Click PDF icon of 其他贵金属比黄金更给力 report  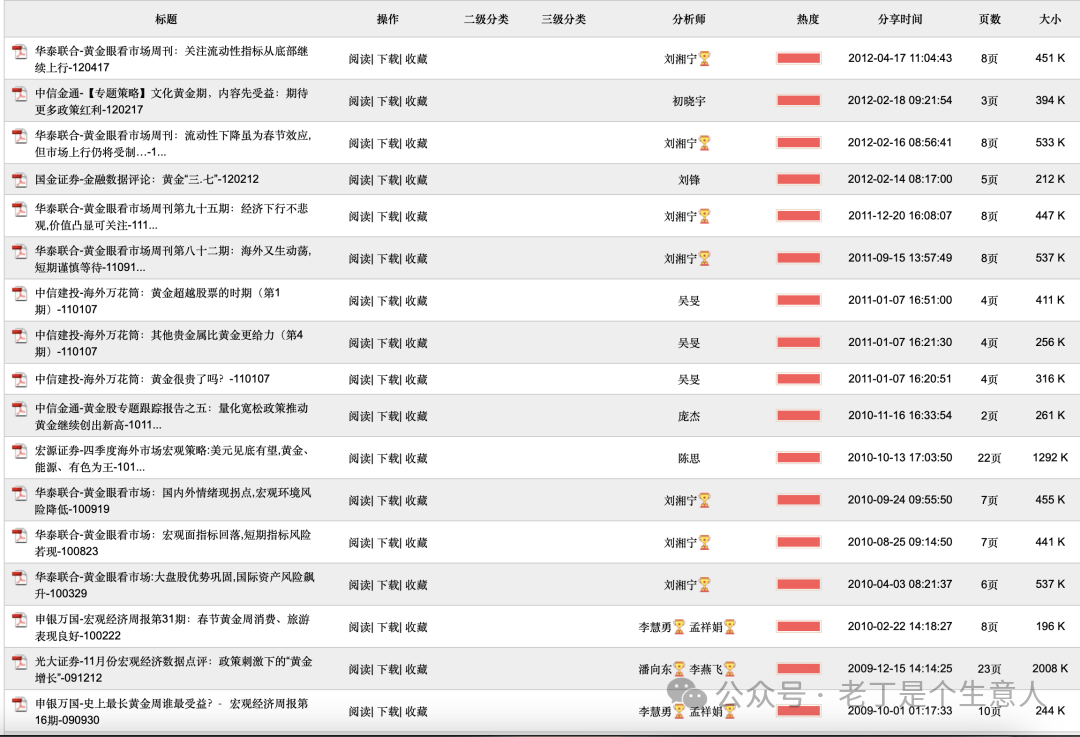pos(20,335)
